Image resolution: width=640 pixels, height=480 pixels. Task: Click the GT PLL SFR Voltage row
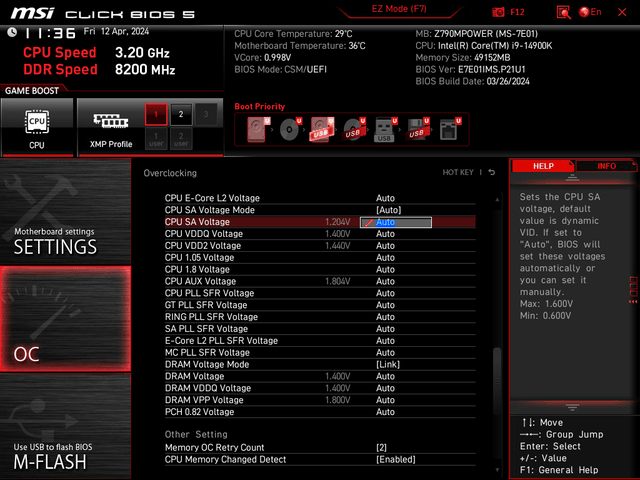pyautogui.click(x=320, y=305)
